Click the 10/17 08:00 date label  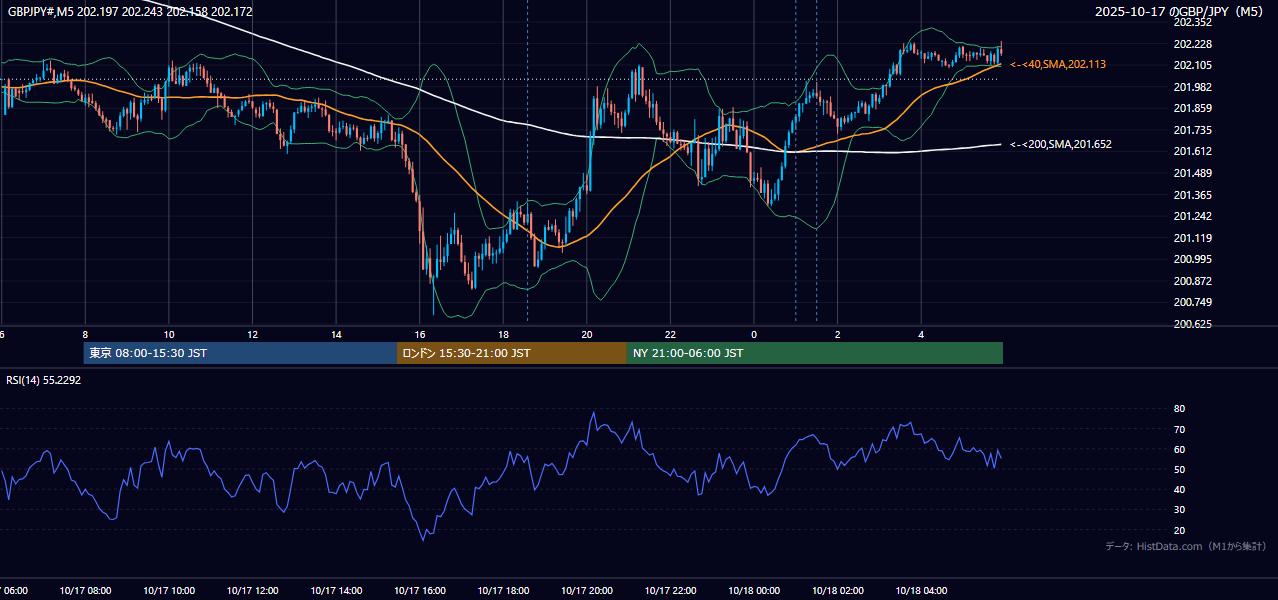[x=85, y=591]
